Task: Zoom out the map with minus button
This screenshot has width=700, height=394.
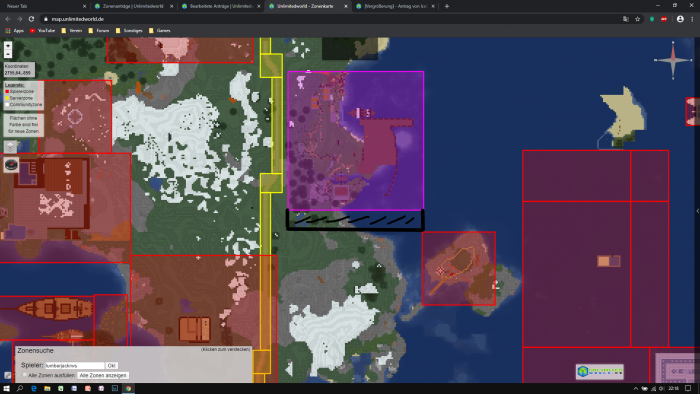Action: click(8, 54)
